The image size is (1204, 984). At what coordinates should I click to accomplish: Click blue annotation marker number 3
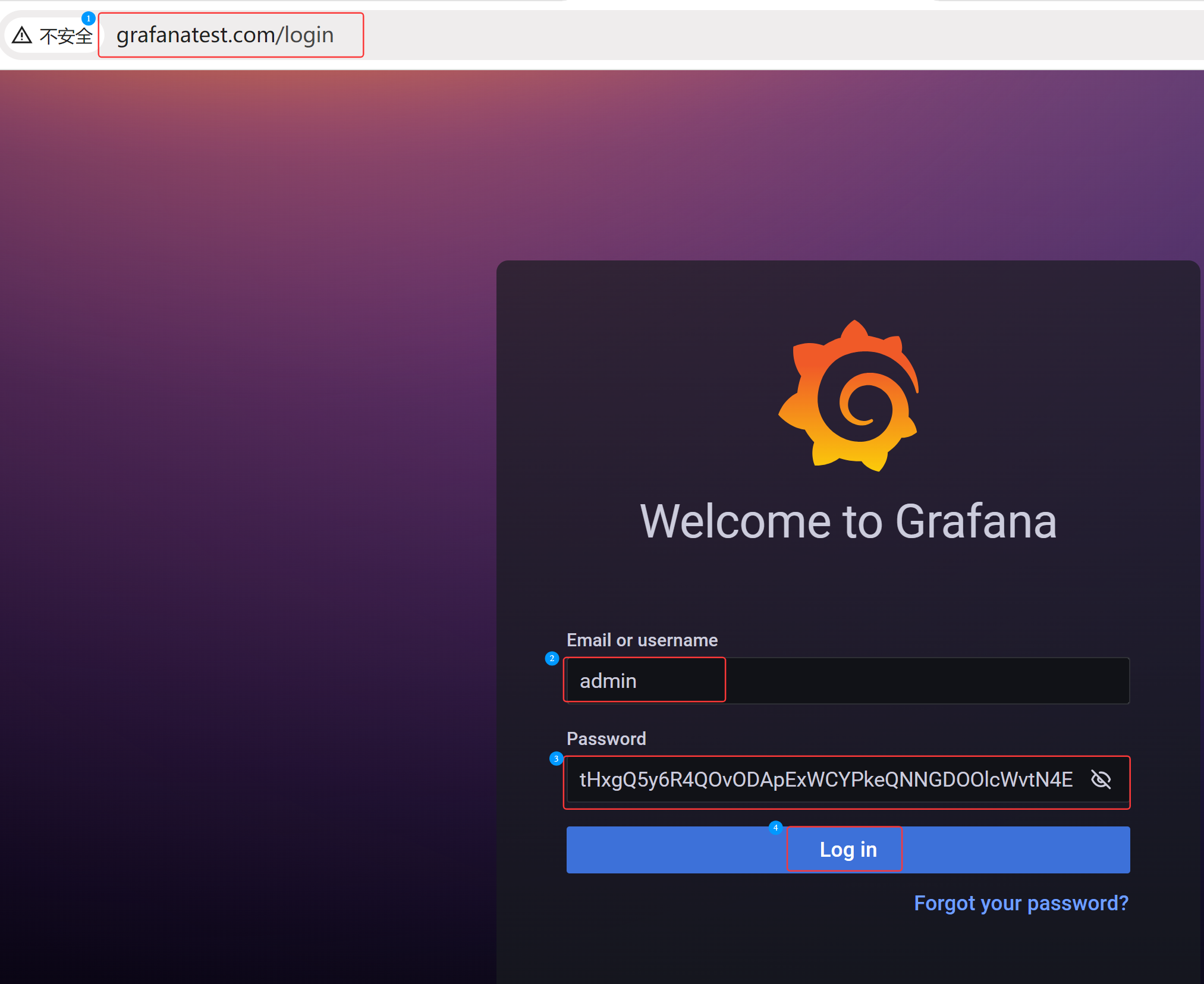coord(556,759)
